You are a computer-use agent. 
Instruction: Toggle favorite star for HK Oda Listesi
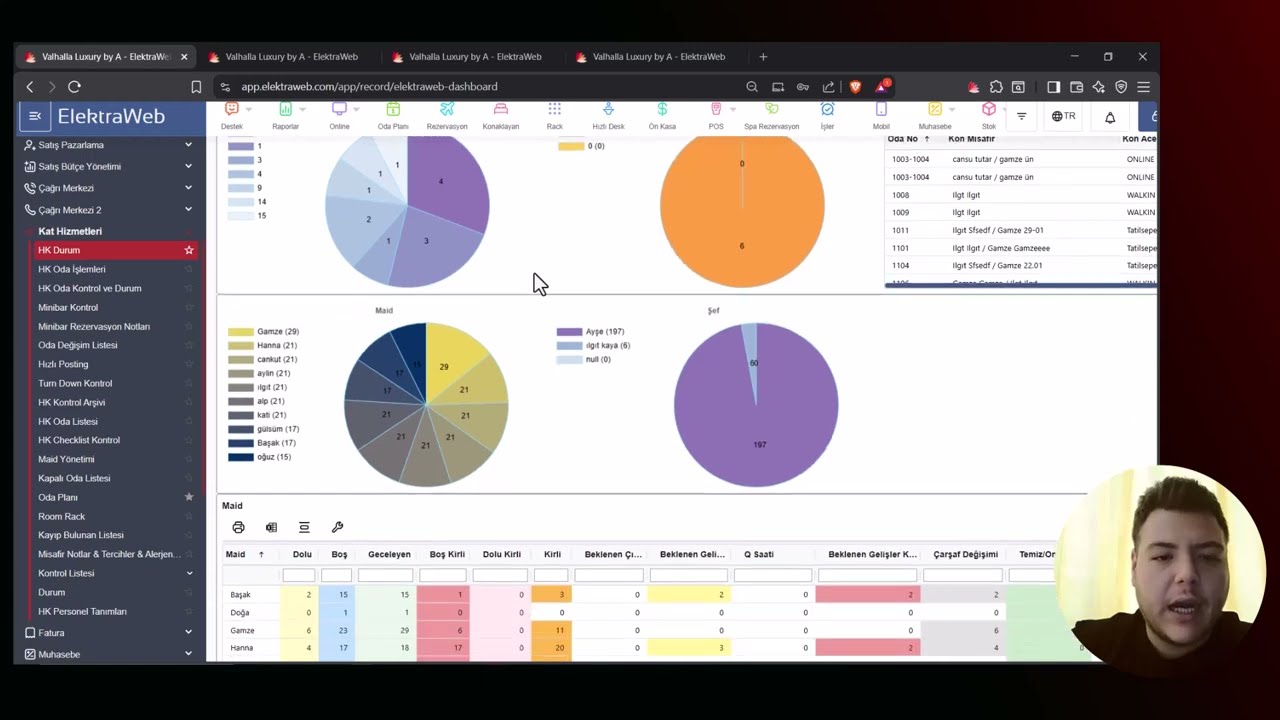pyautogui.click(x=189, y=421)
